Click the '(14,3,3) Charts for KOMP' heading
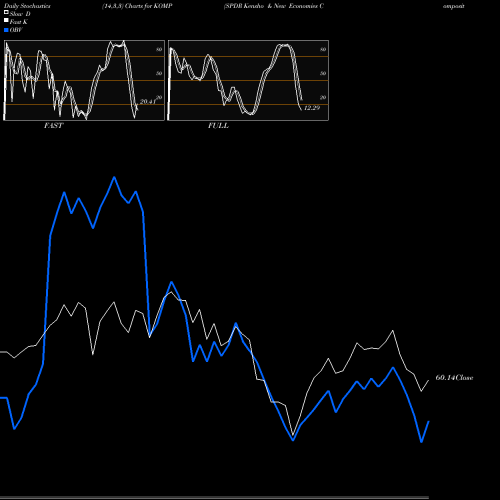Viewport: 500px width, 500px height. point(137,6)
